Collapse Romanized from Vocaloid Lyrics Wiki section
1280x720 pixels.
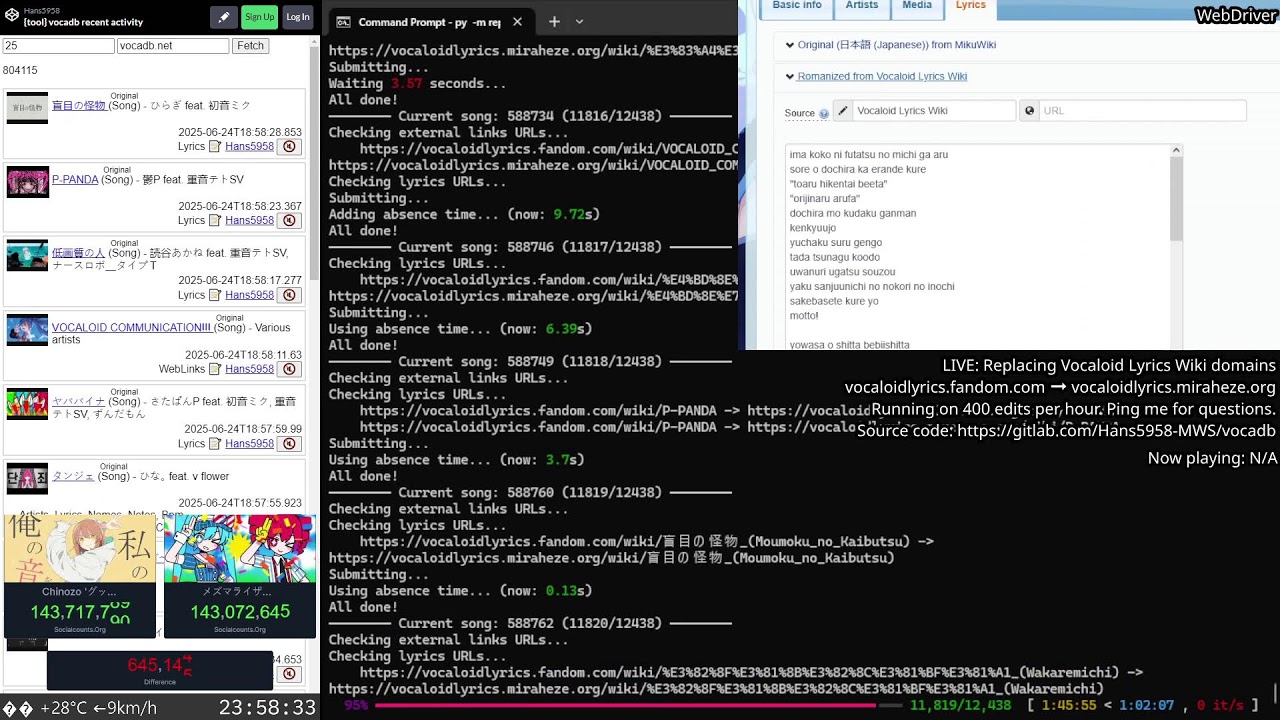point(876,76)
